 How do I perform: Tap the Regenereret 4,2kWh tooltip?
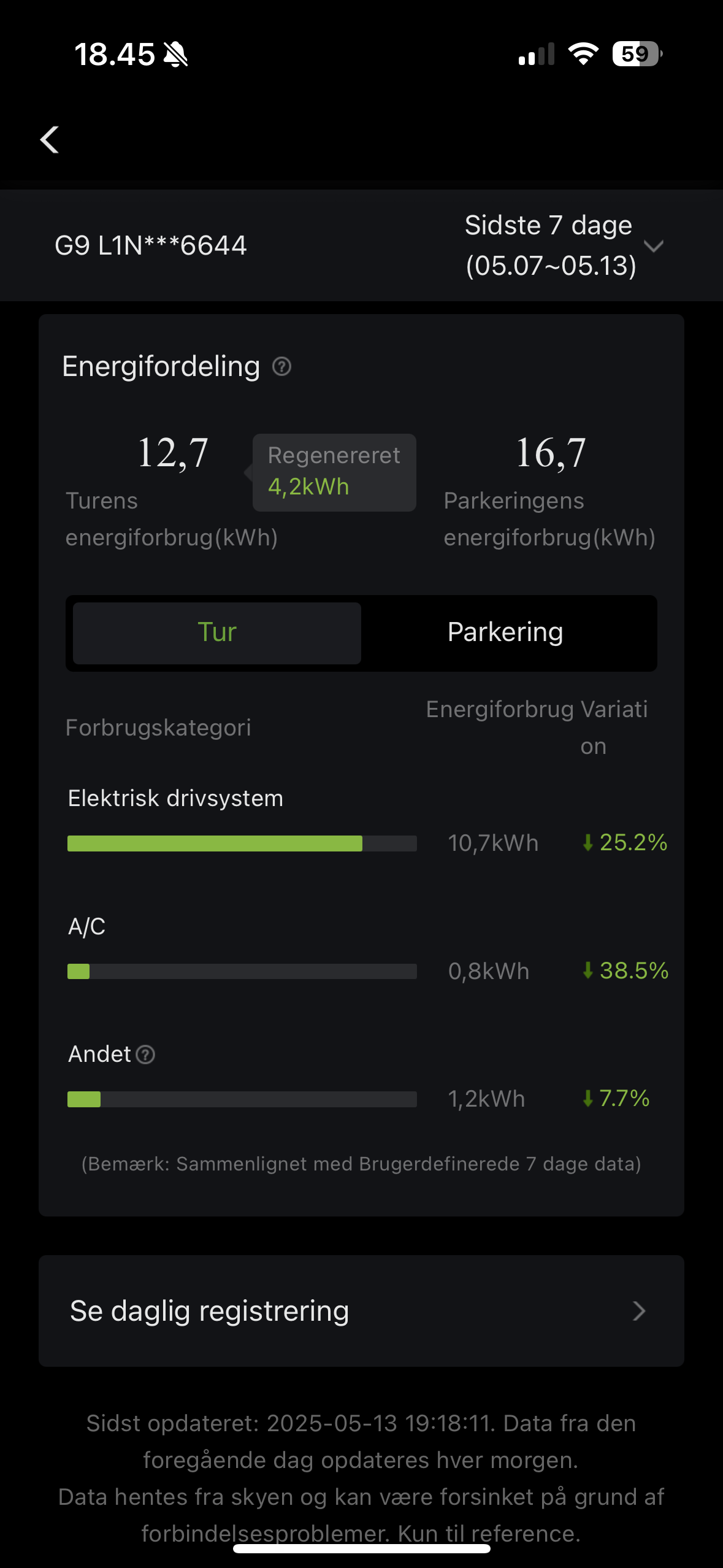(x=334, y=472)
